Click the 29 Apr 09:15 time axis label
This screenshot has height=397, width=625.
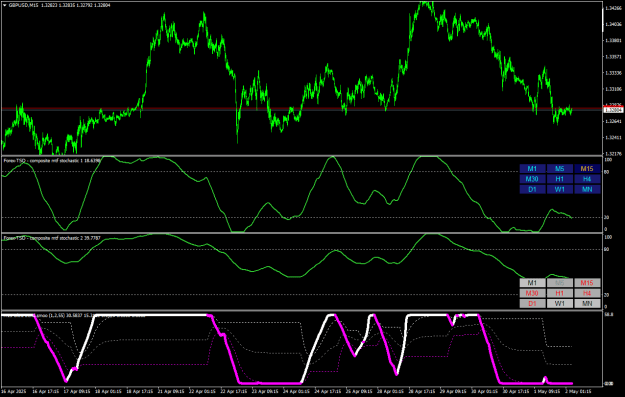(x=453, y=391)
